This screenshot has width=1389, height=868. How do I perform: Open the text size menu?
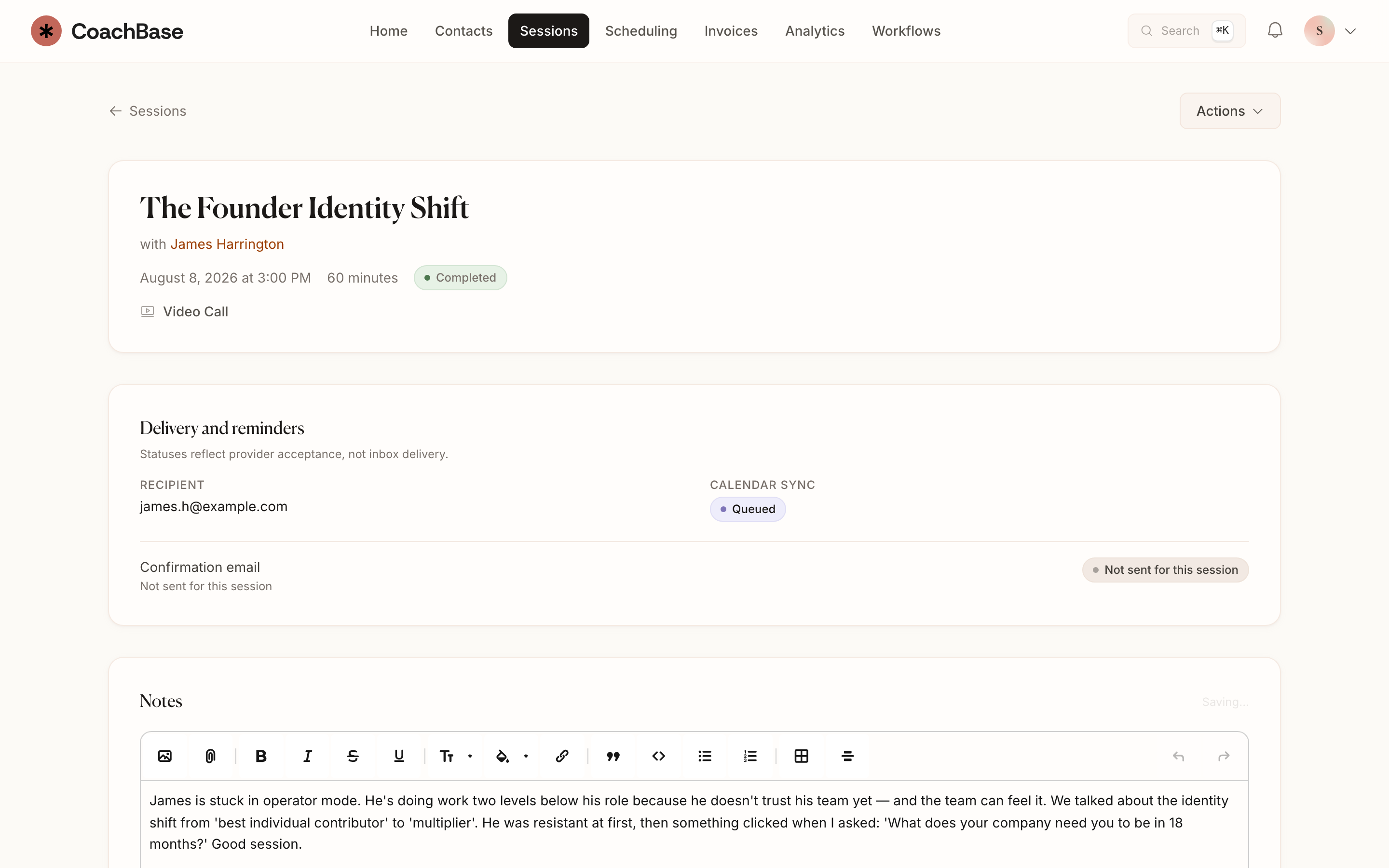click(x=456, y=756)
